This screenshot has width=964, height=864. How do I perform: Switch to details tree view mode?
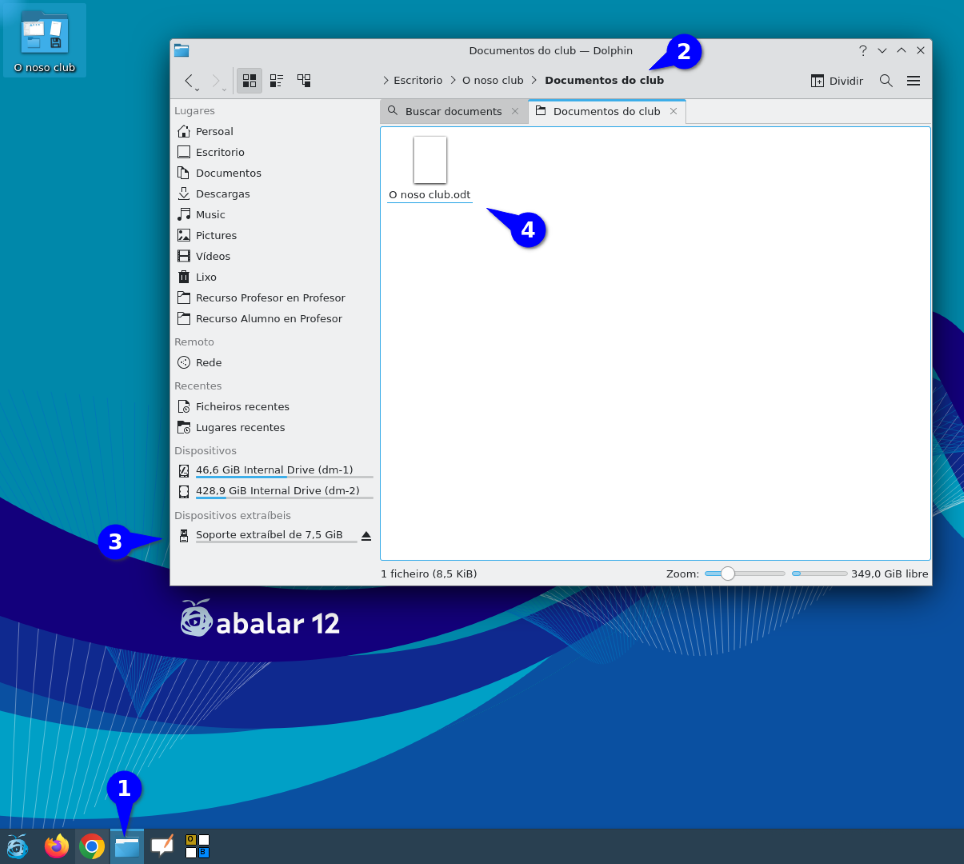(x=304, y=81)
